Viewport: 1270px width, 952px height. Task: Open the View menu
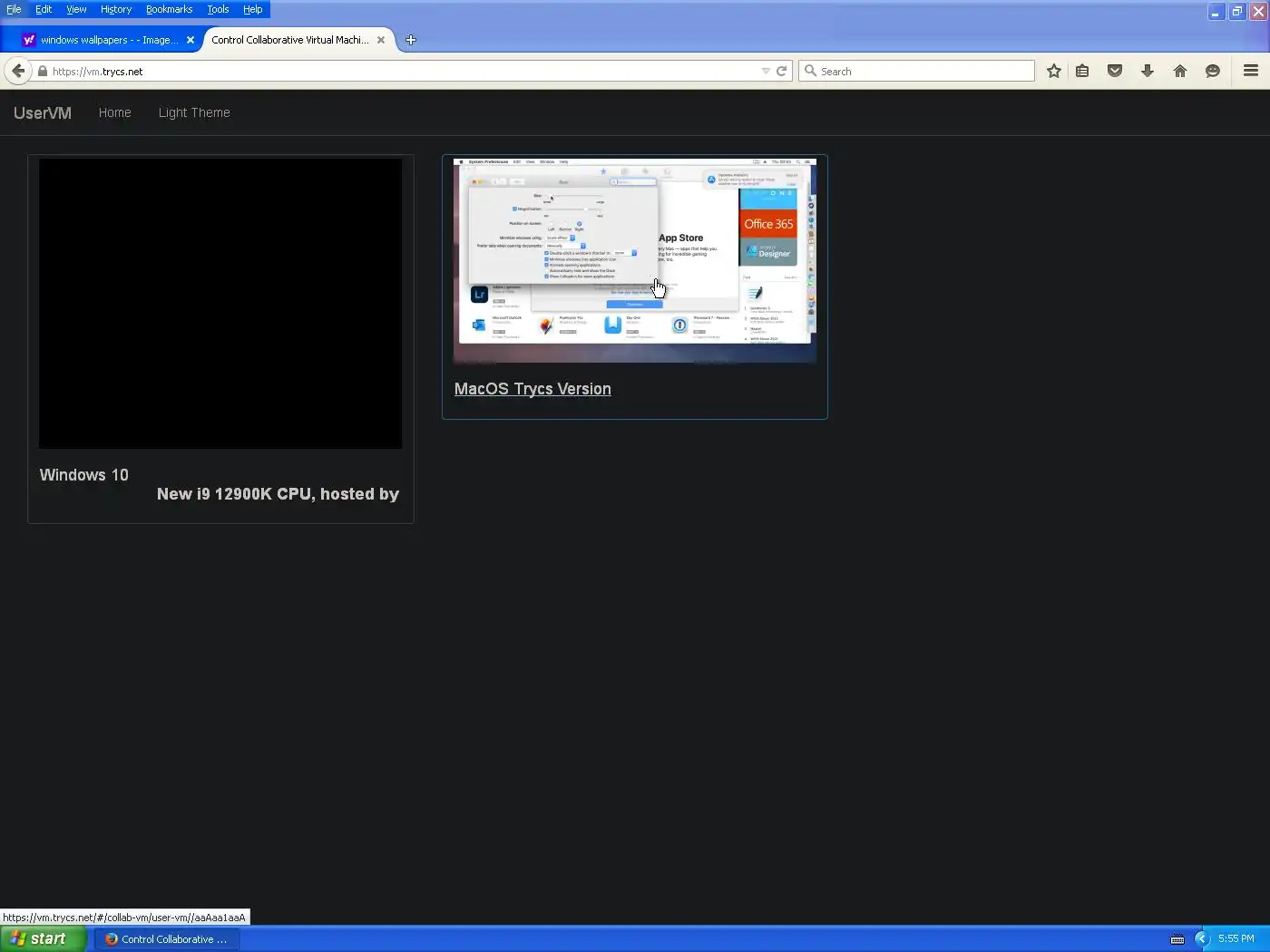(76, 9)
